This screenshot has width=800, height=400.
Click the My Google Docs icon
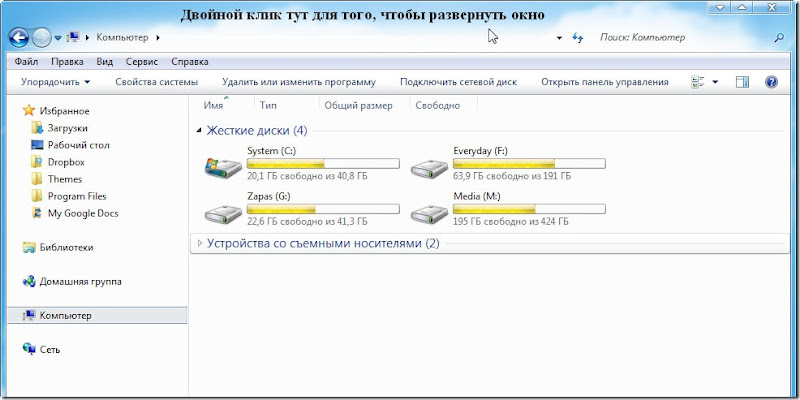(x=37, y=213)
